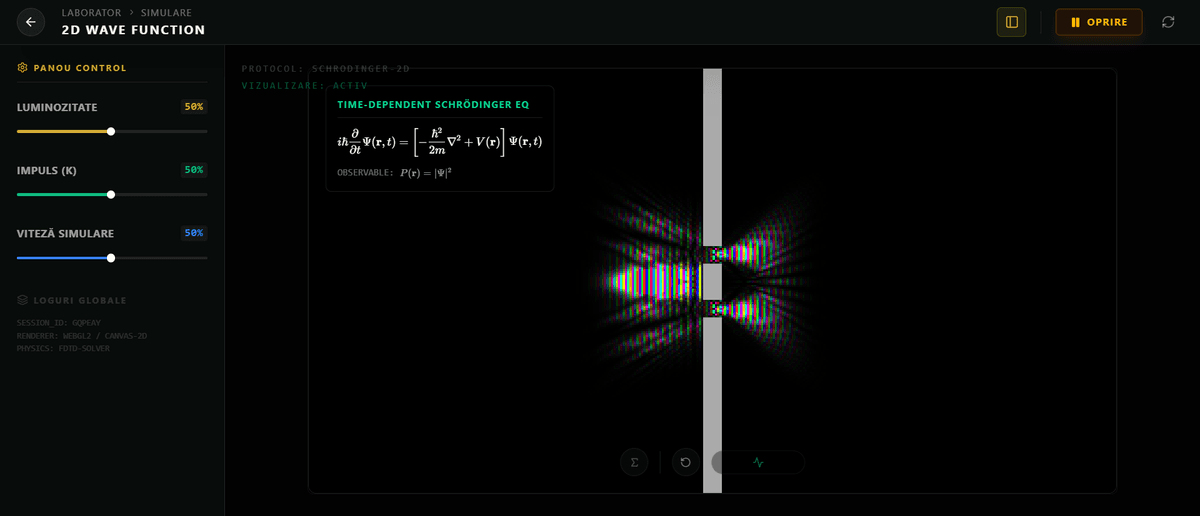Click the green waveform pulse icon
This screenshot has height=516, width=1200.
tap(758, 462)
